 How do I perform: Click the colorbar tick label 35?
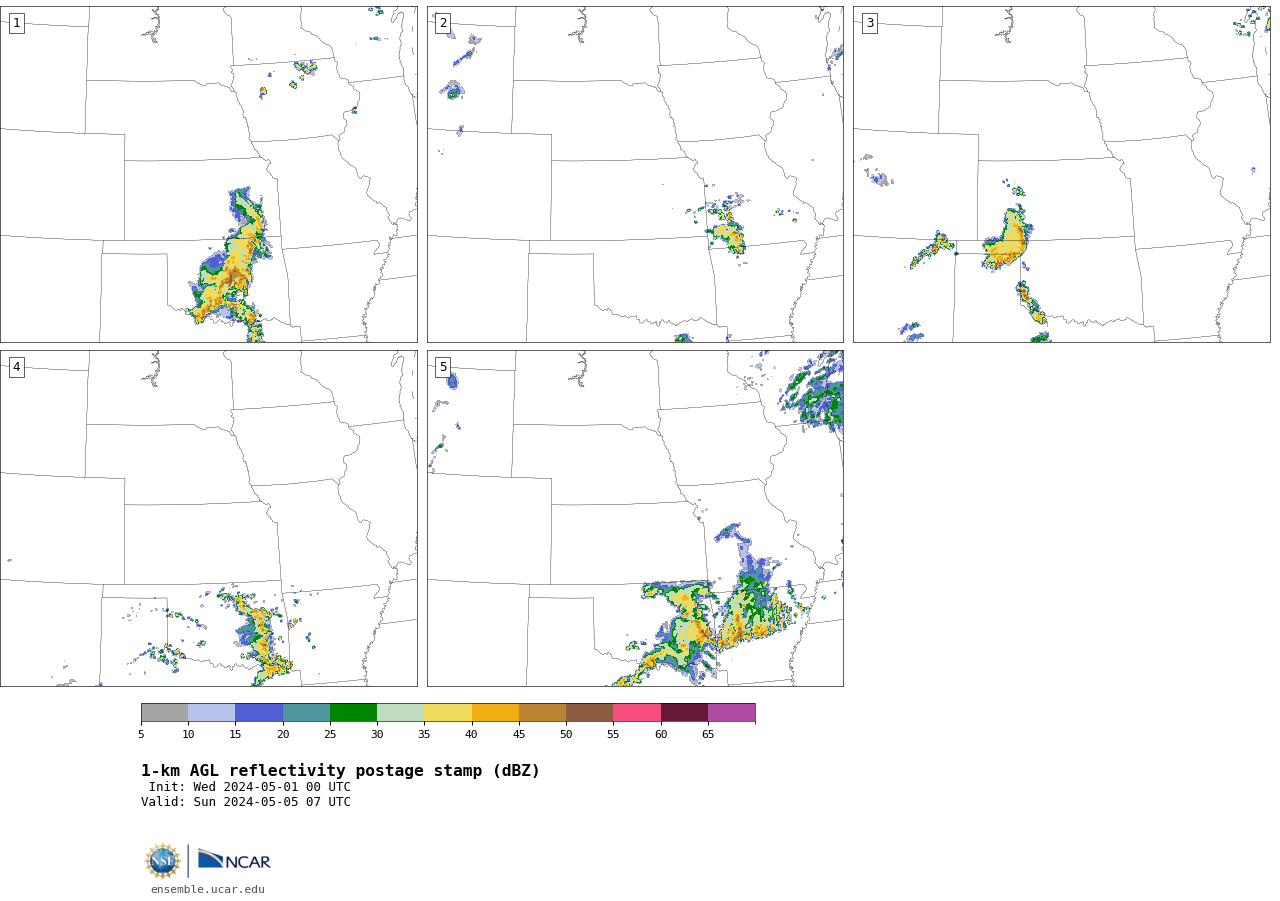[424, 735]
